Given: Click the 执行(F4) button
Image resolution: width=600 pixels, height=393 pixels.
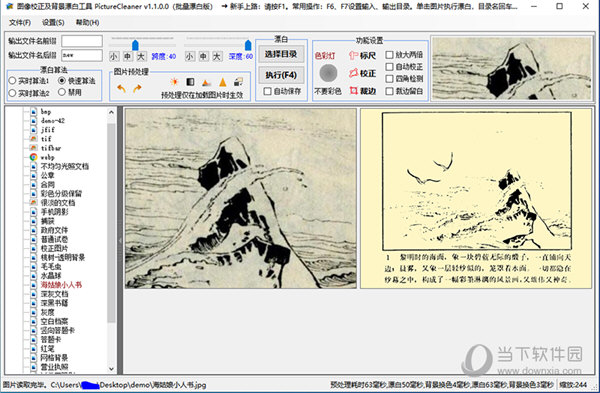Looking at the screenshot, I should point(281,75).
